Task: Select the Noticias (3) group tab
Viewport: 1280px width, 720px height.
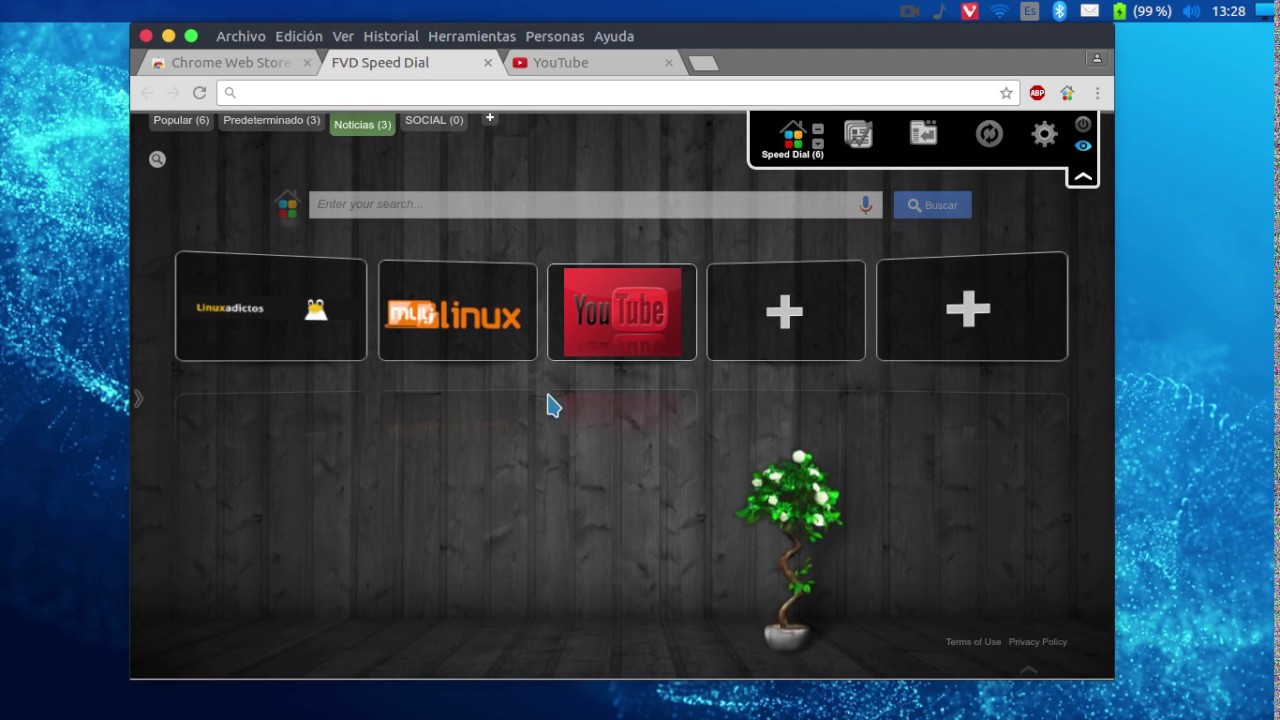Action: tap(362, 124)
